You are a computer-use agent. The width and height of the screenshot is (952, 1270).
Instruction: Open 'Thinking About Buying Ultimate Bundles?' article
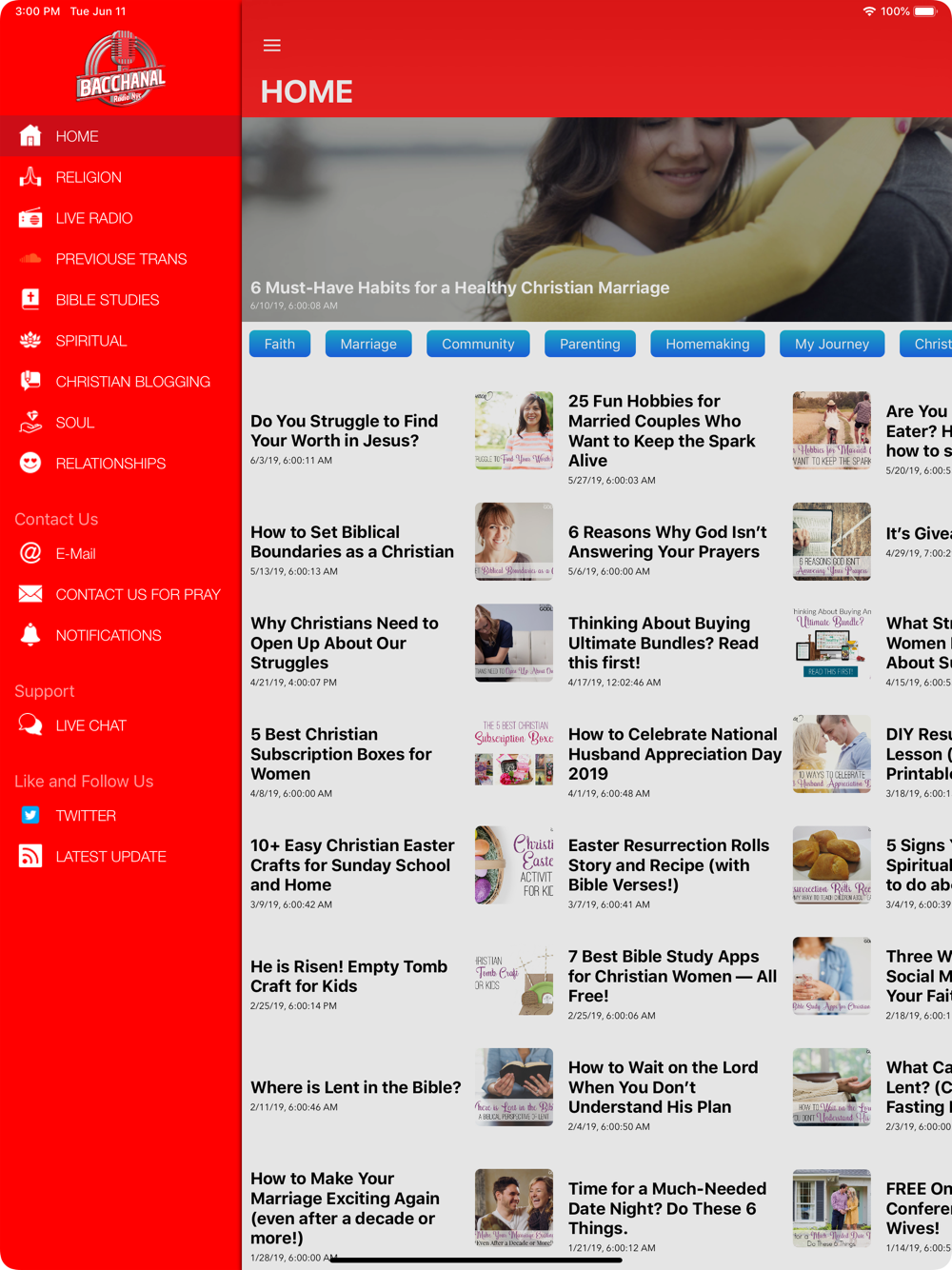coord(664,643)
